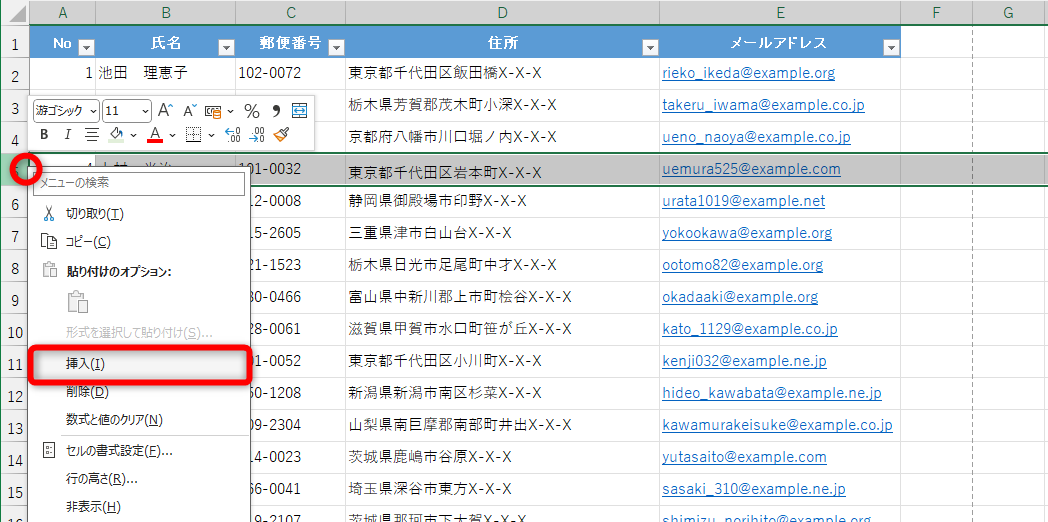1048x522 pixels.
Task: Apply comma style in mini toolbar
Action: [275, 110]
